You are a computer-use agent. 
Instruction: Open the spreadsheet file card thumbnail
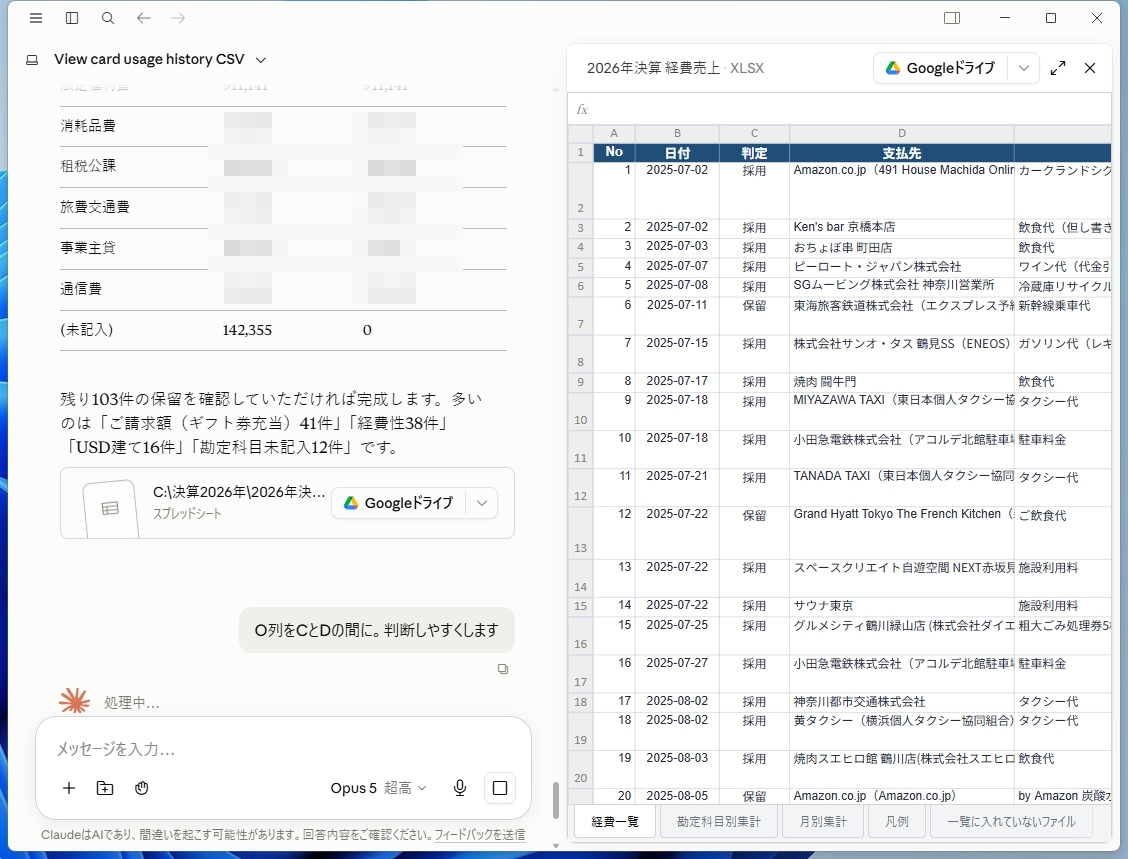(110, 508)
